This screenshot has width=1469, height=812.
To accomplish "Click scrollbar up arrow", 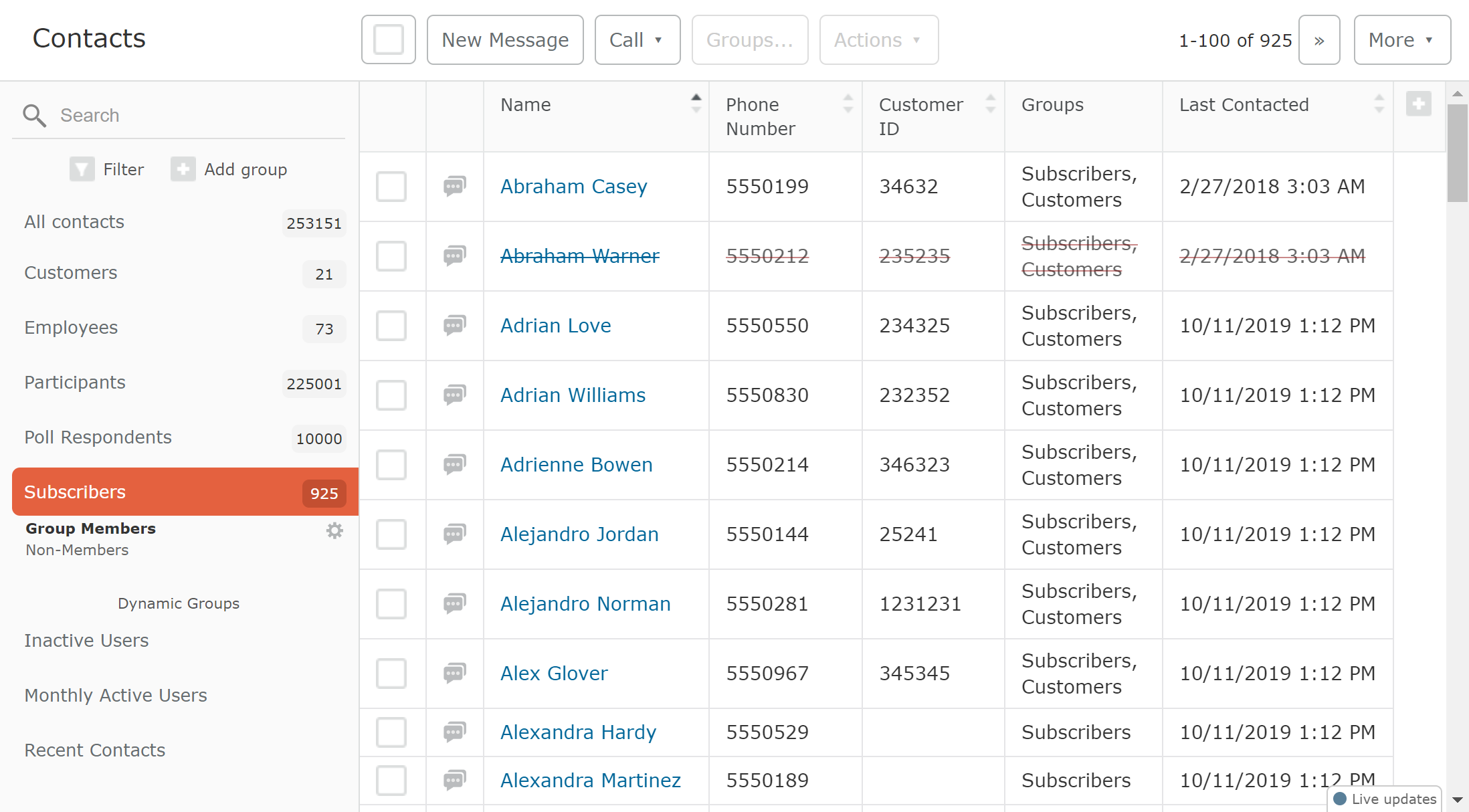I will 1457,93.
